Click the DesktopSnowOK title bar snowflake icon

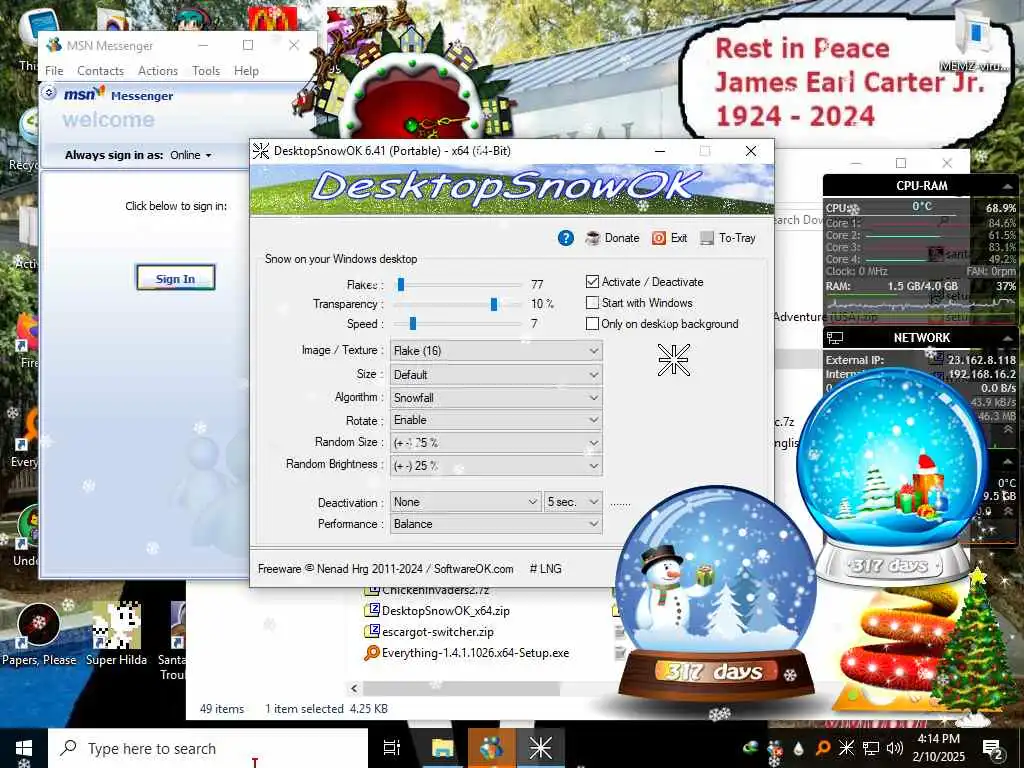pos(261,151)
